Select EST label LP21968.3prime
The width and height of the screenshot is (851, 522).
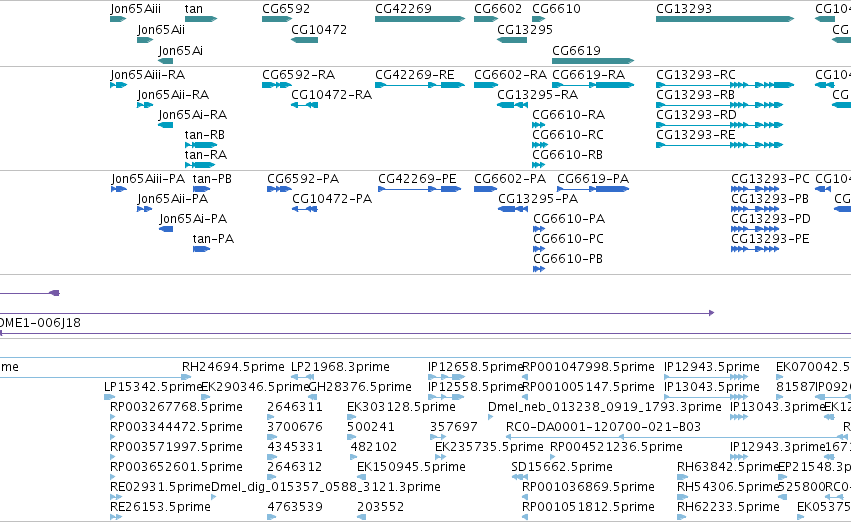(x=340, y=367)
